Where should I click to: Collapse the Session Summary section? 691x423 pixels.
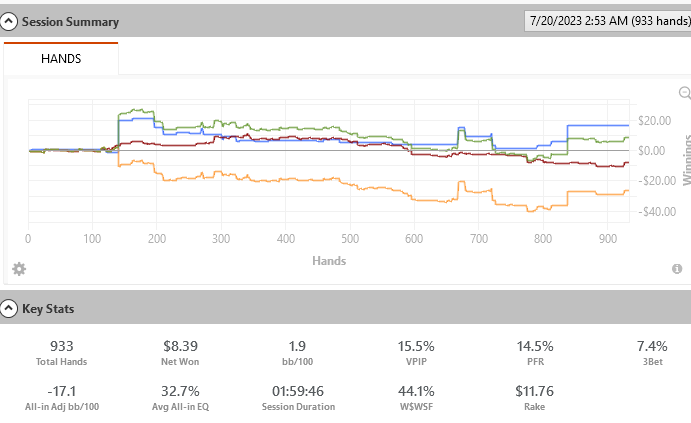[10, 21]
